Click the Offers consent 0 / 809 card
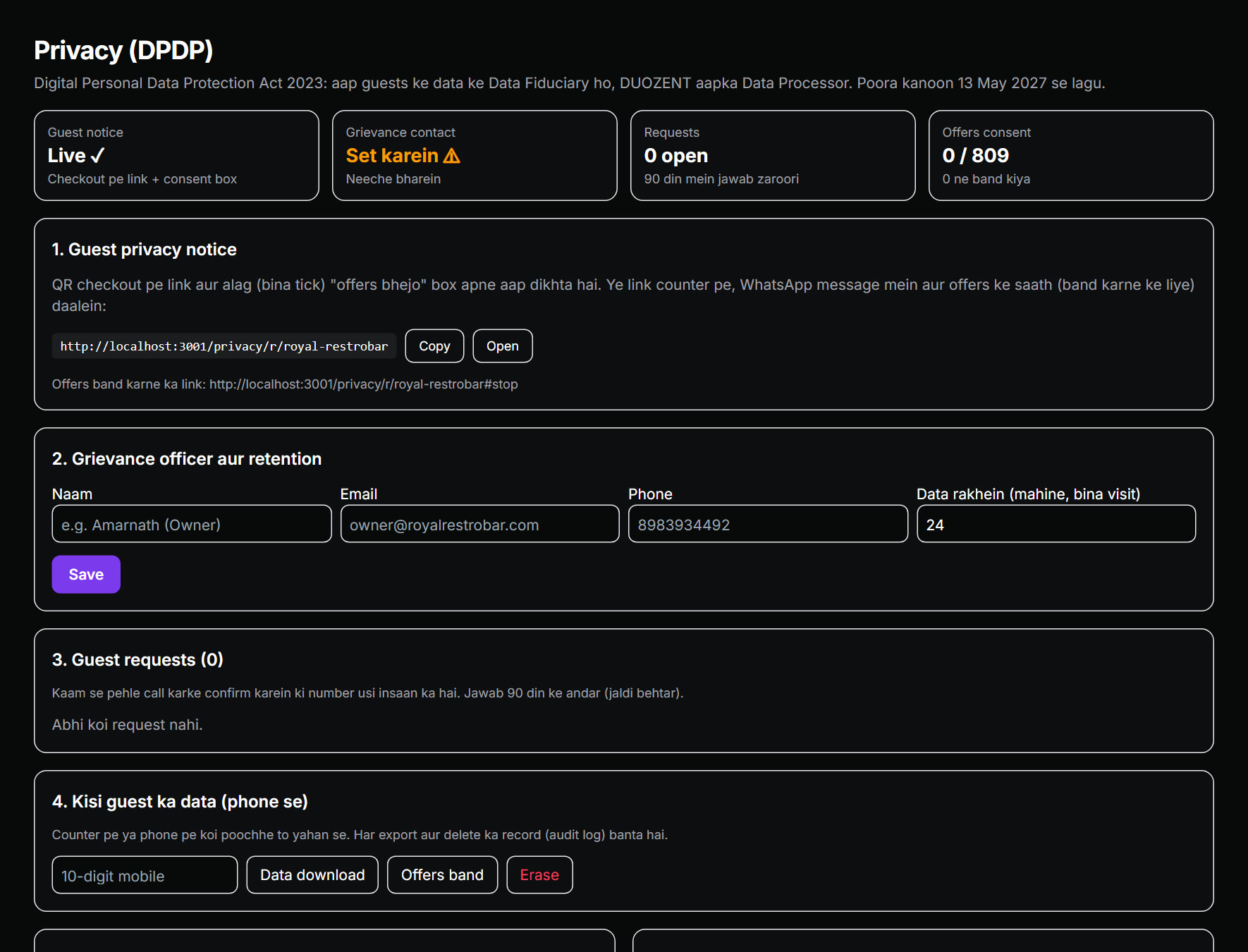The width and height of the screenshot is (1248, 952). 1071,155
